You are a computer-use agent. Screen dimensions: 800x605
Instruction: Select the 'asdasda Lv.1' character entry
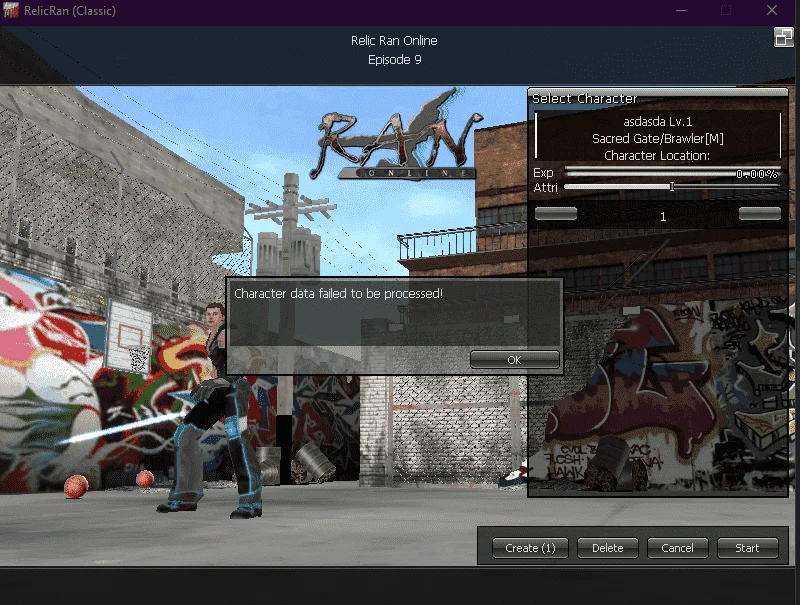click(658, 121)
